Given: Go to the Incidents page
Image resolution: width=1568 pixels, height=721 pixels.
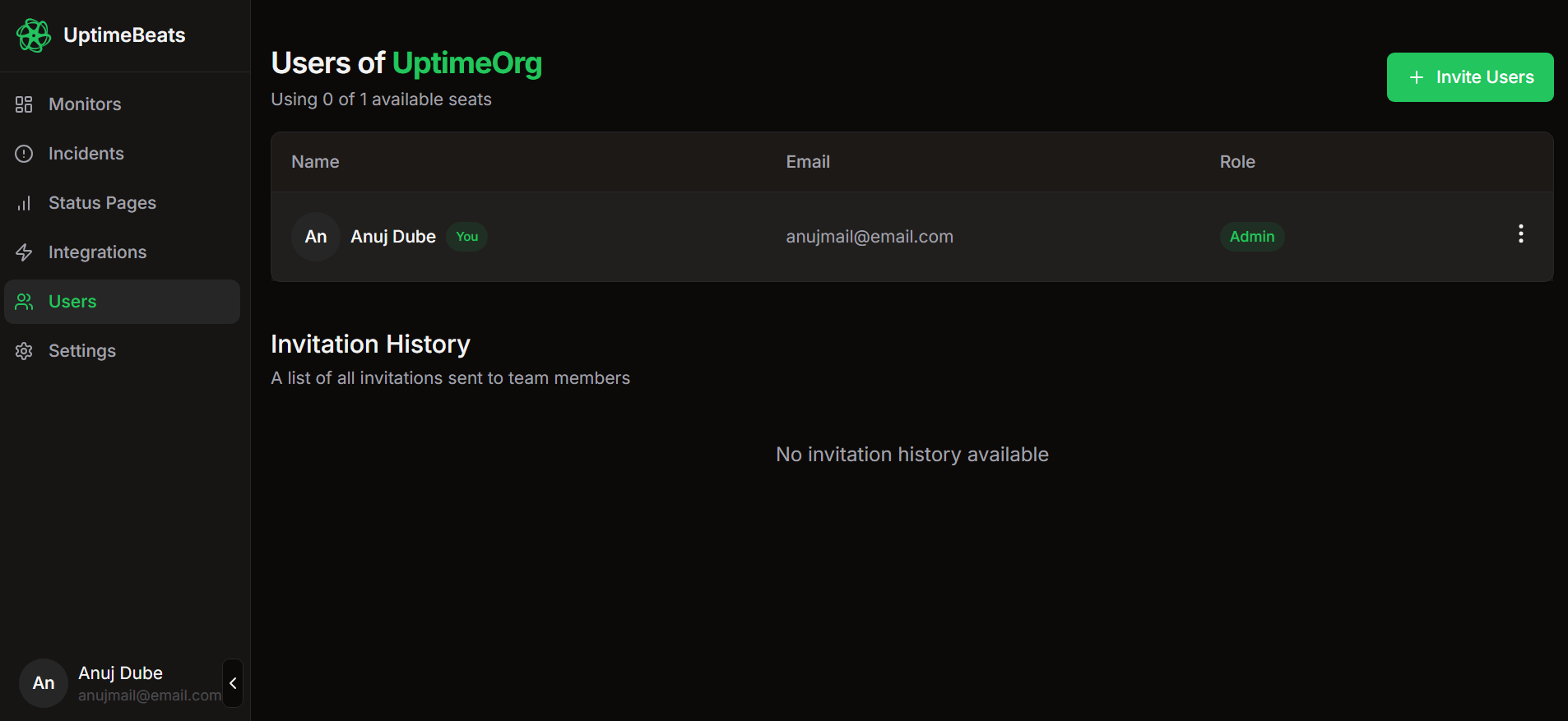Looking at the screenshot, I should pyautogui.click(x=86, y=154).
